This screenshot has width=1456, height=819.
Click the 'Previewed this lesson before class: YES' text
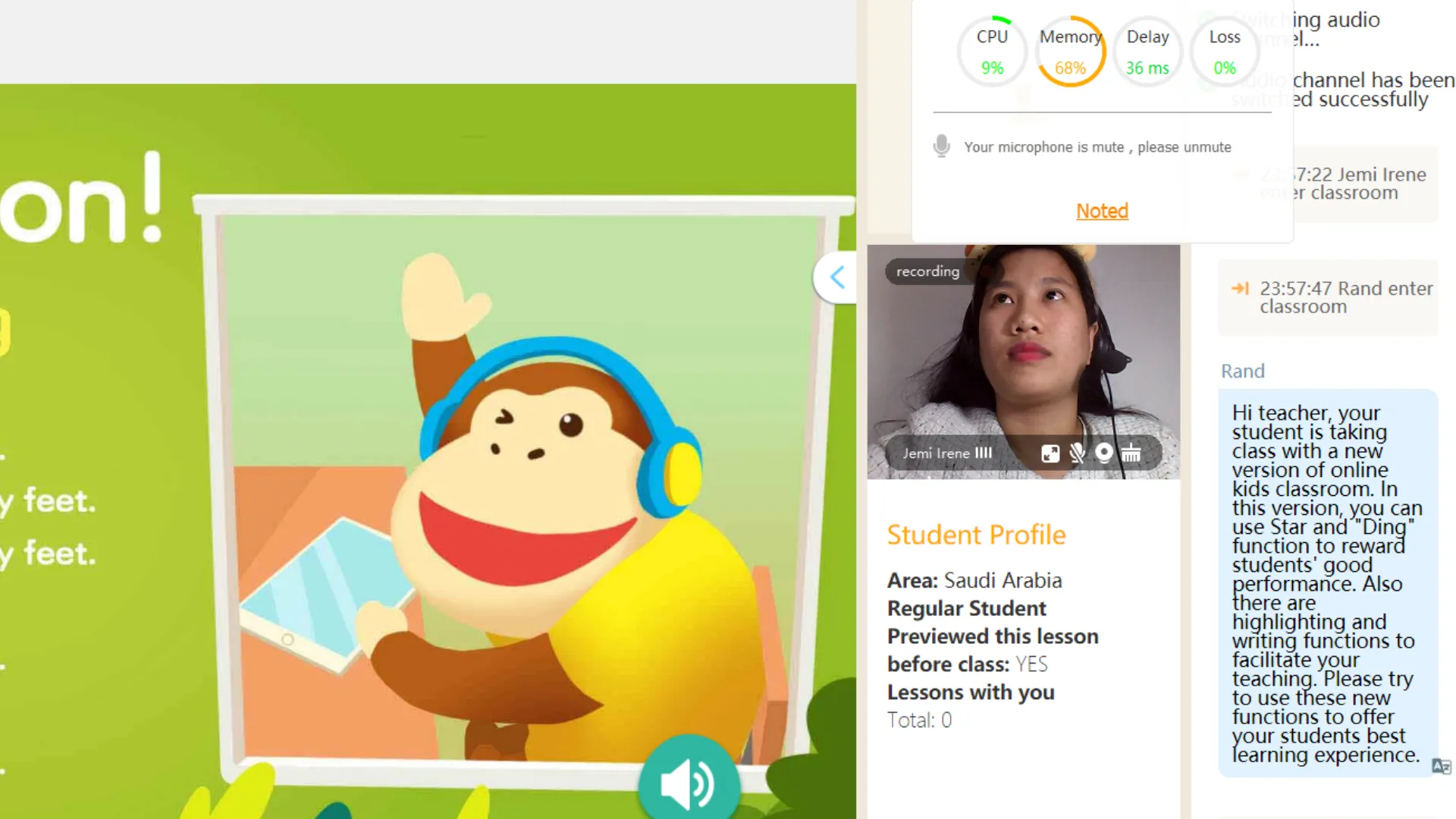[x=993, y=650]
